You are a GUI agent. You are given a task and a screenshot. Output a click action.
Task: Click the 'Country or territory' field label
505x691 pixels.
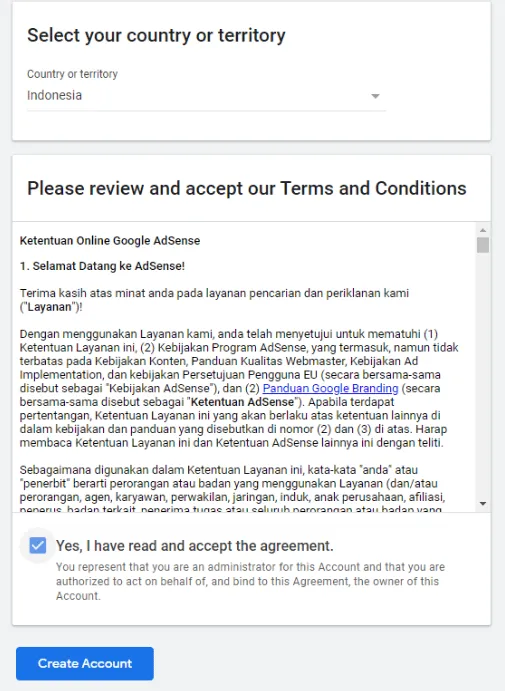click(72, 74)
